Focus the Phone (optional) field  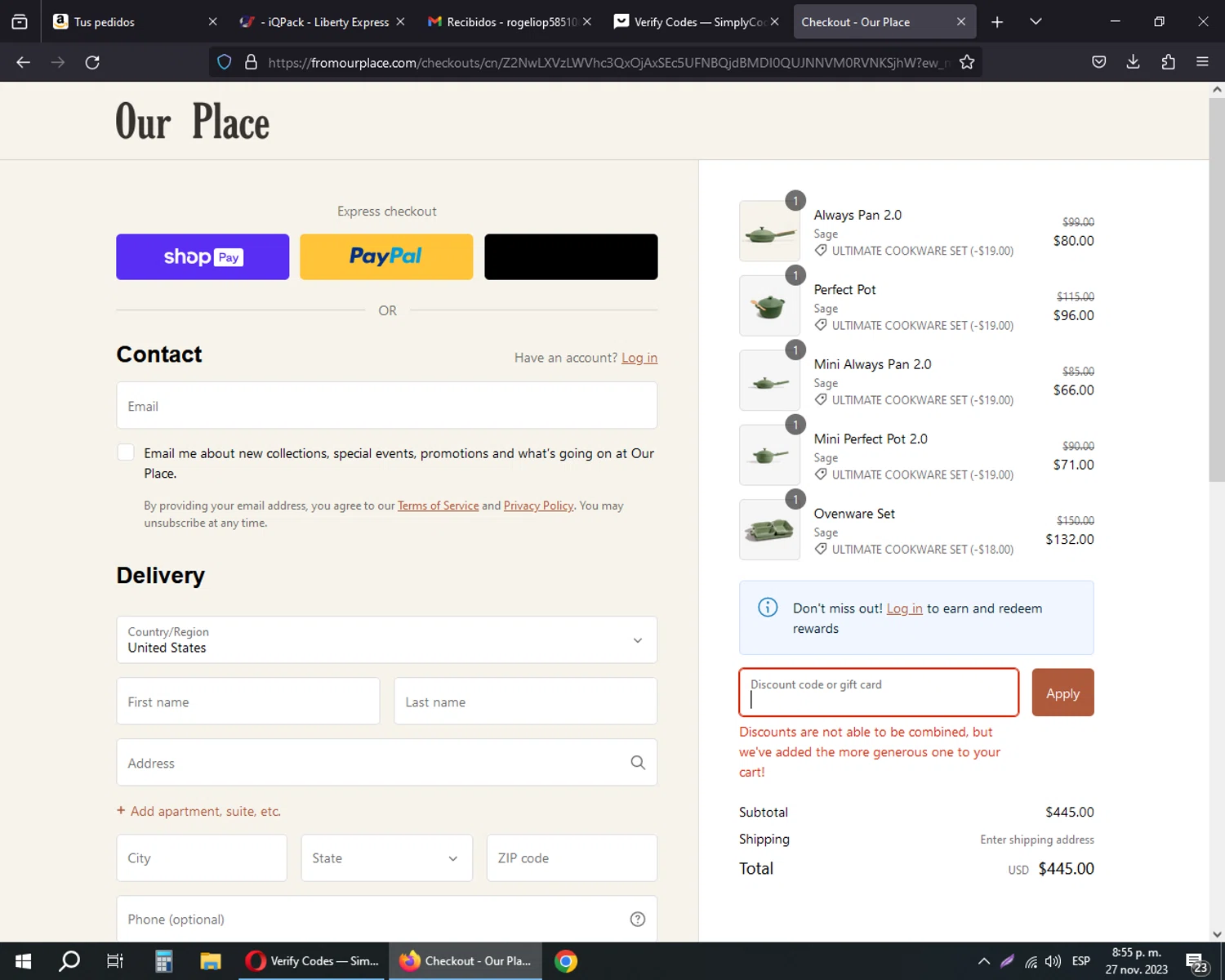(x=387, y=920)
